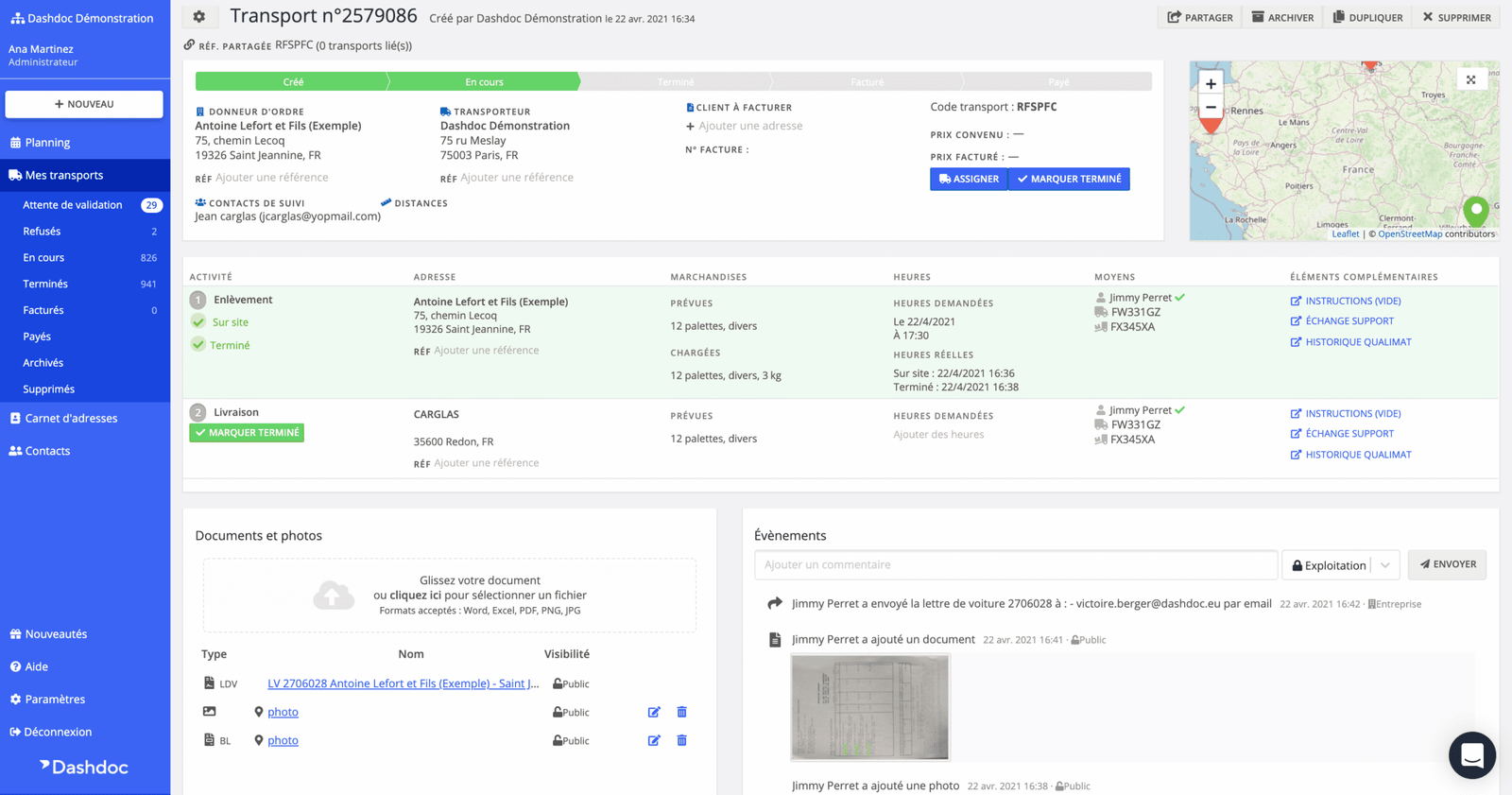This screenshot has height=795, width=1512.
Task: Zoom out on the map
Action: pyautogui.click(x=1211, y=108)
